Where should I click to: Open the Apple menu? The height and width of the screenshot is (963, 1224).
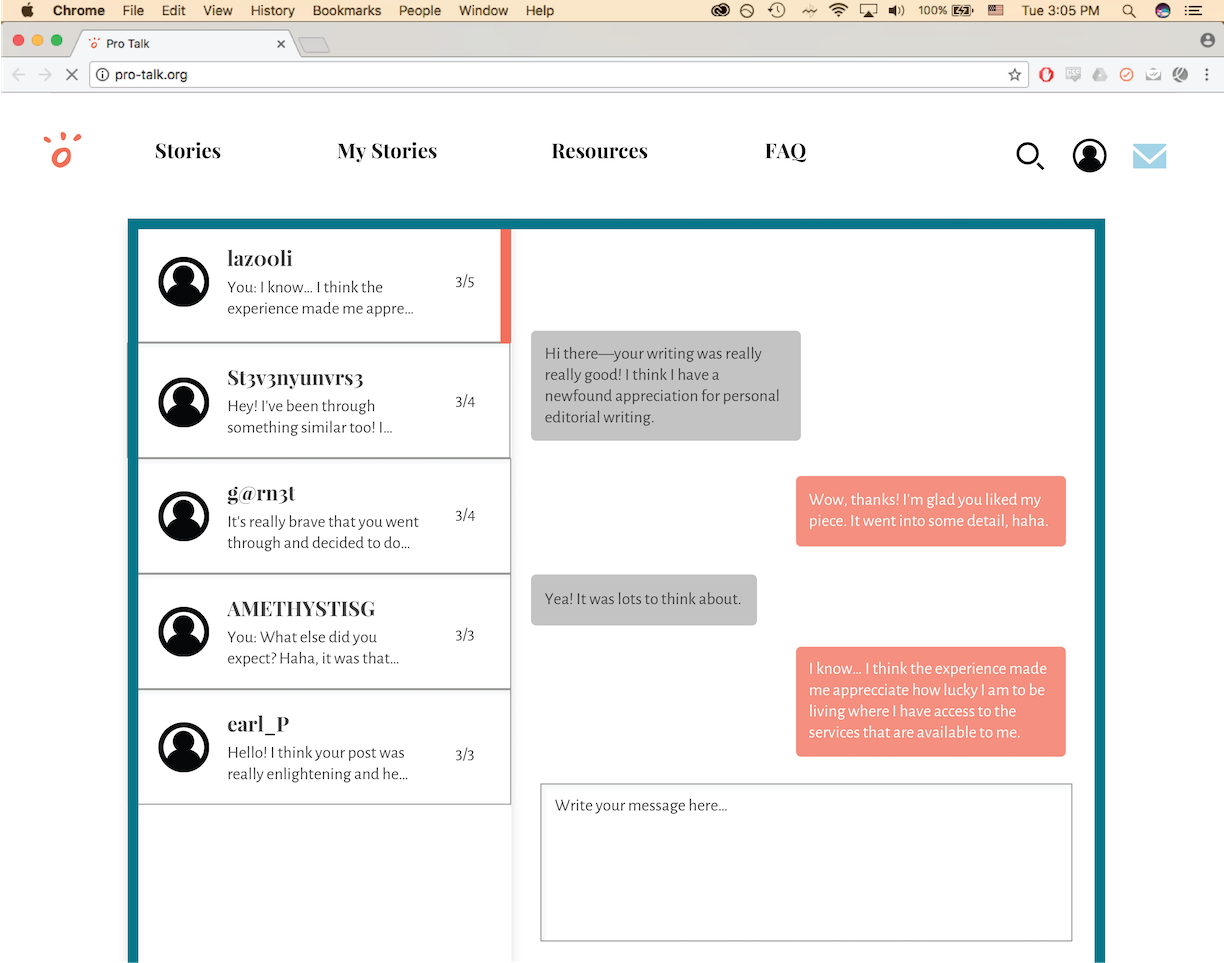point(27,10)
